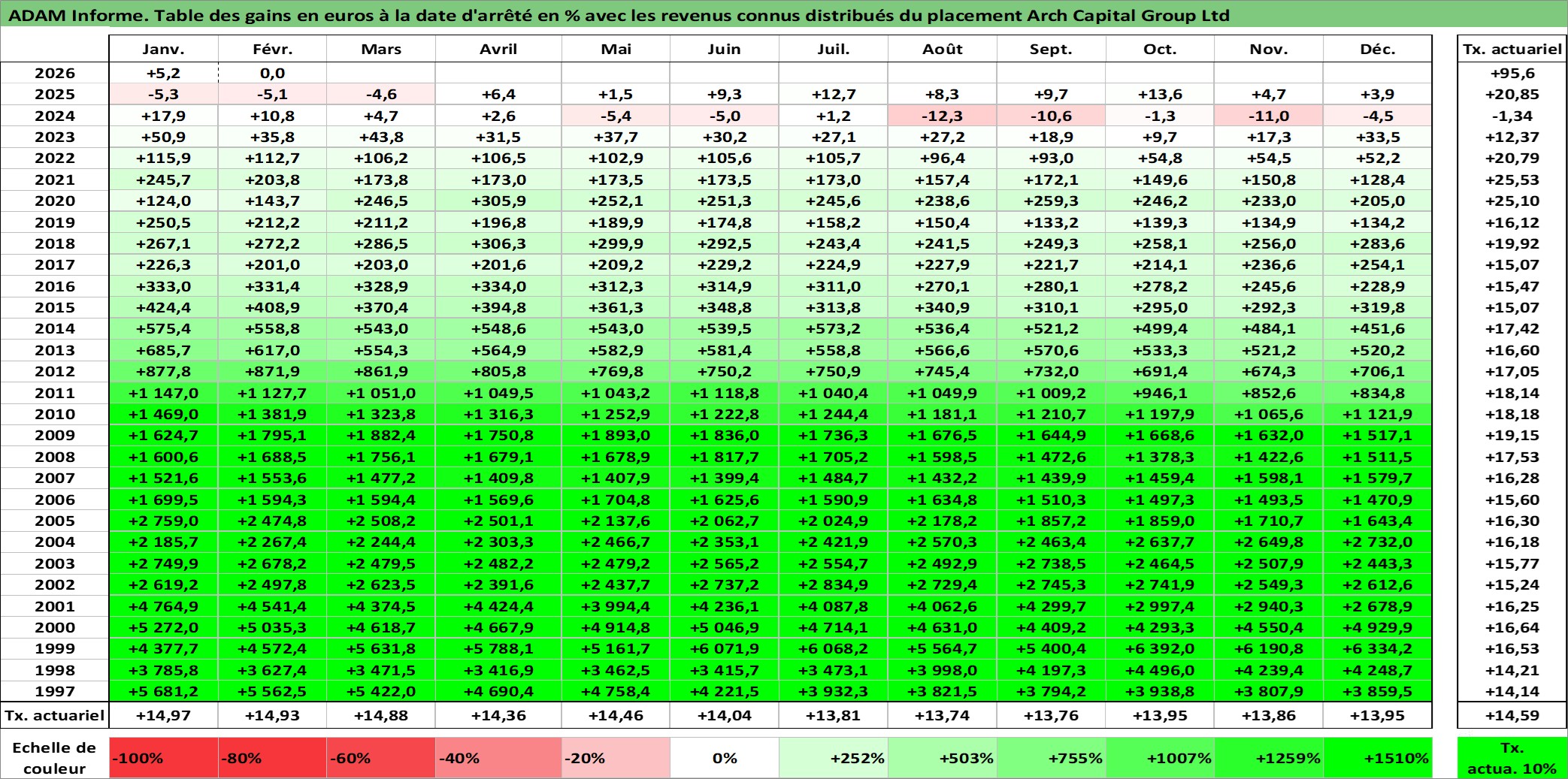
Task: Select the +1 817,7 cell in row 2008
Action: tap(725, 457)
